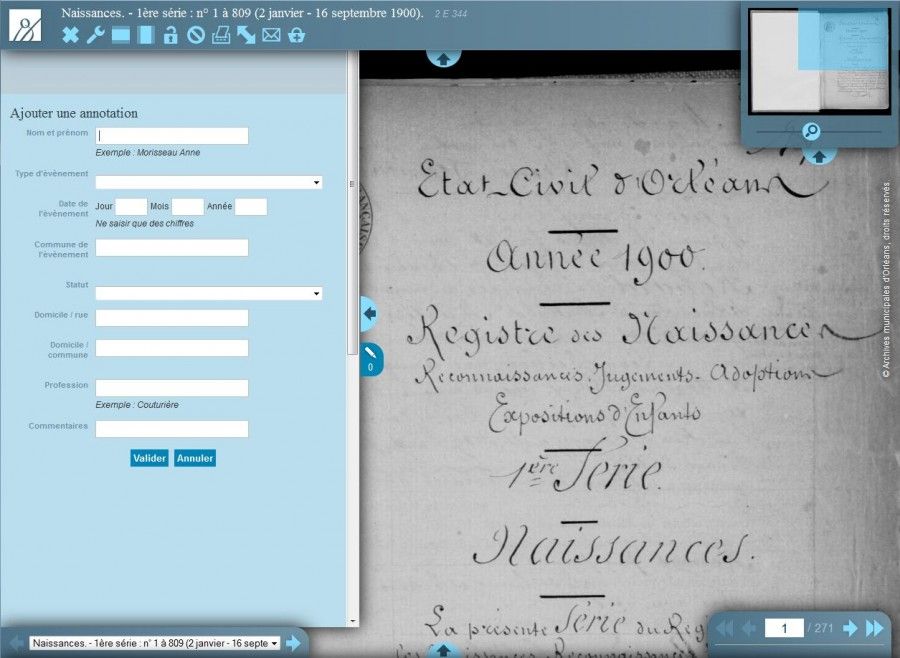Click the prohibition circle icon in toolbar

point(196,36)
